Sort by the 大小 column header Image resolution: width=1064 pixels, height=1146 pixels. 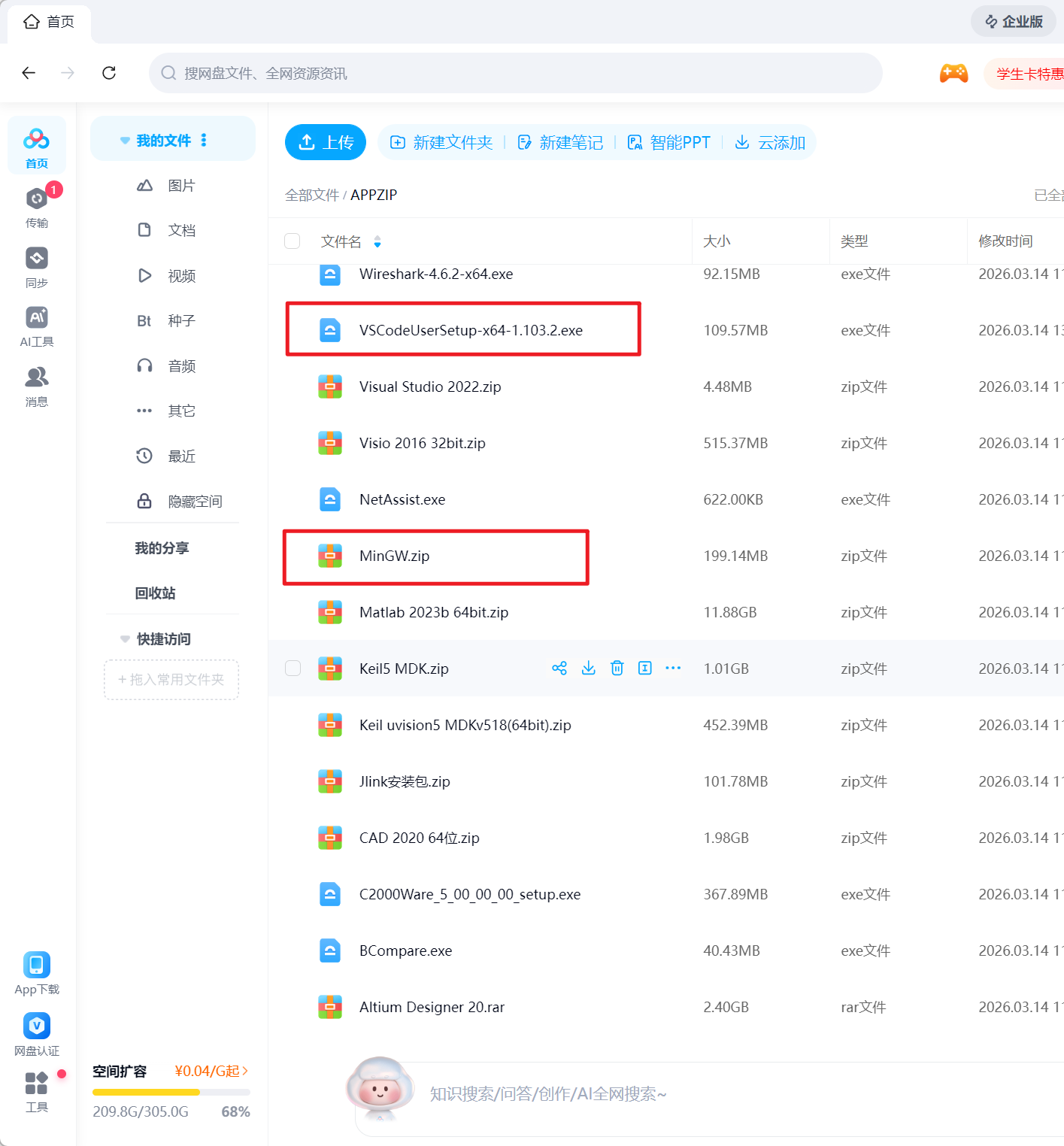coord(717,241)
